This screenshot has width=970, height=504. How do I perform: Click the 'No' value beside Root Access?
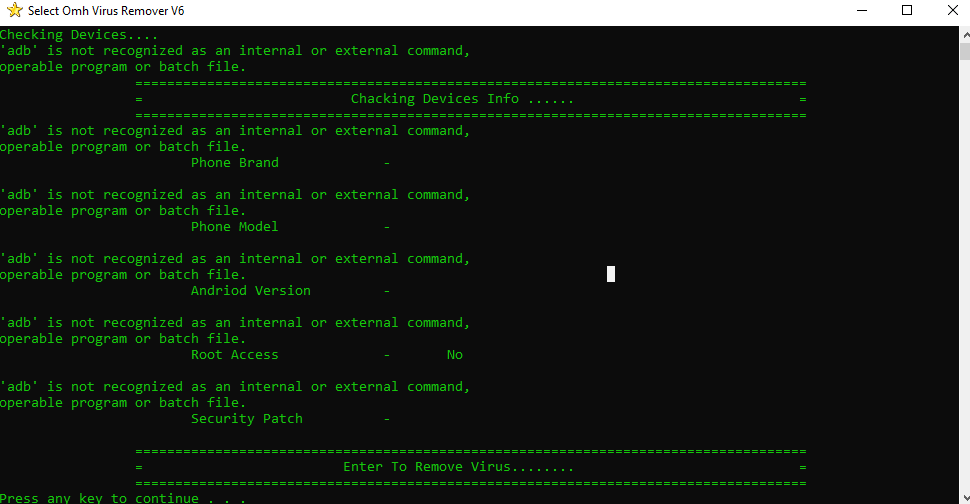pyautogui.click(x=455, y=355)
